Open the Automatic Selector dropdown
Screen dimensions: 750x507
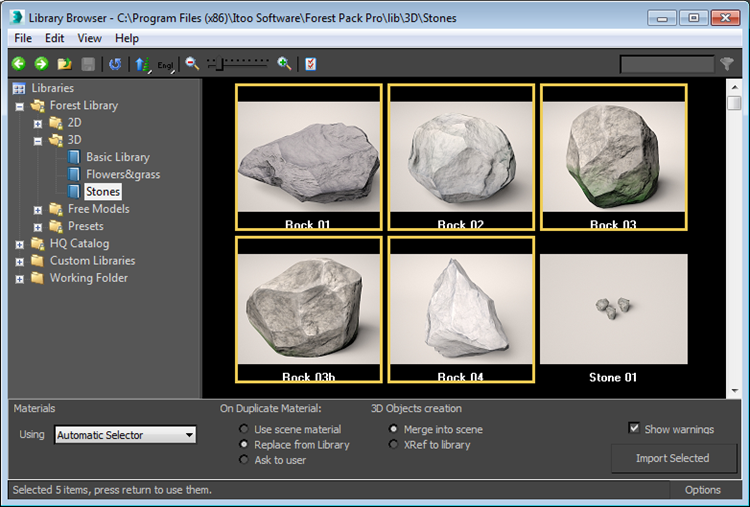[125, 435]
